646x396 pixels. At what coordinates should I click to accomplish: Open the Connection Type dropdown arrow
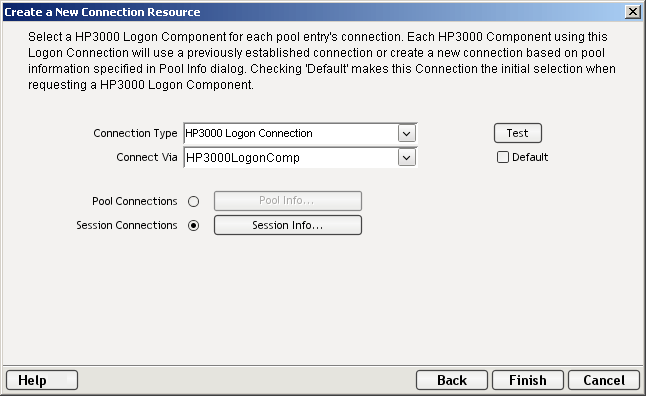point(407,134)
